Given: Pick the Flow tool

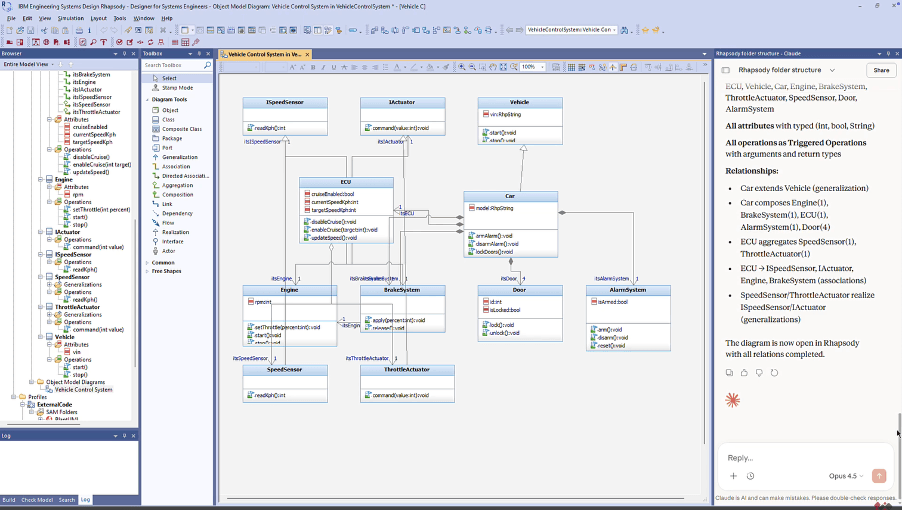Looking at the screenshot, I should pos(168,223).
